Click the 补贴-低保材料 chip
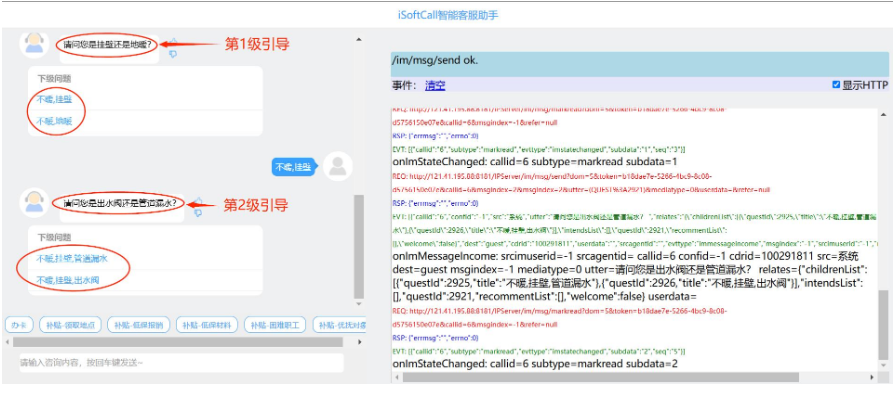894x393 pixels. (x=207, y=325)
